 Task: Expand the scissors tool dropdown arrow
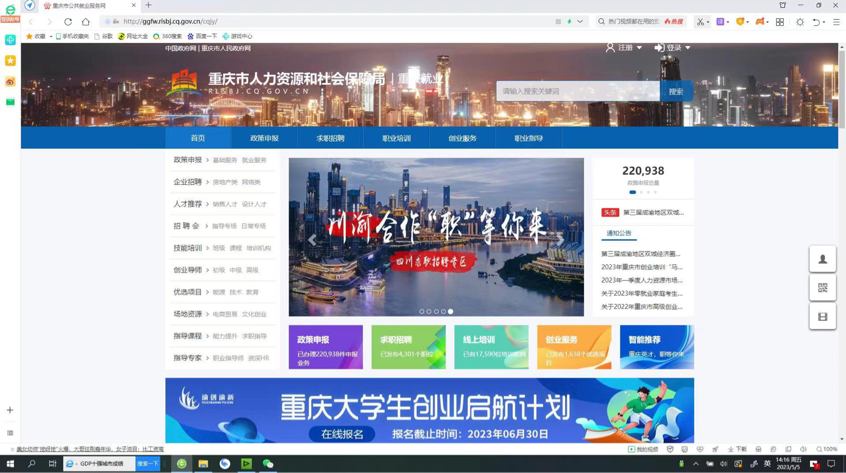(707, 22)
